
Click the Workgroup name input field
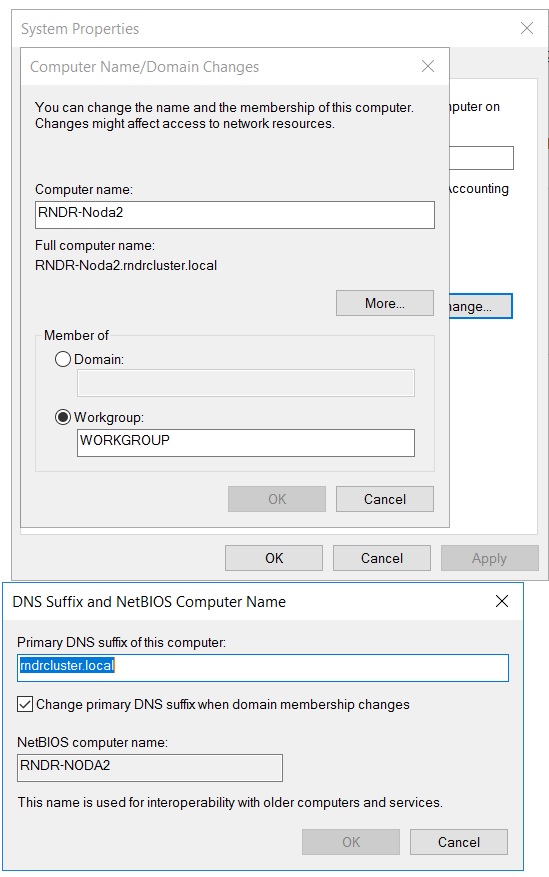tap(246, 443)
